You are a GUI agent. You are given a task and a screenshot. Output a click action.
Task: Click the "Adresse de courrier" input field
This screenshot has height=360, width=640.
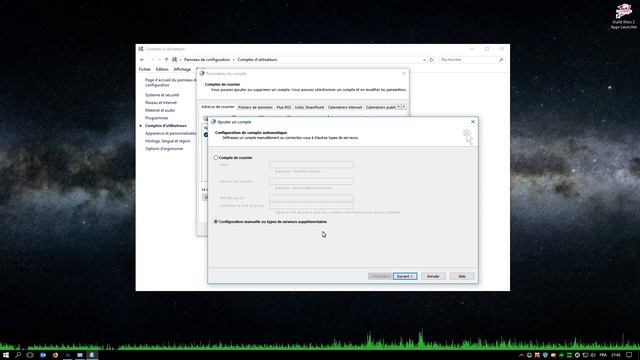click(311, 181)
